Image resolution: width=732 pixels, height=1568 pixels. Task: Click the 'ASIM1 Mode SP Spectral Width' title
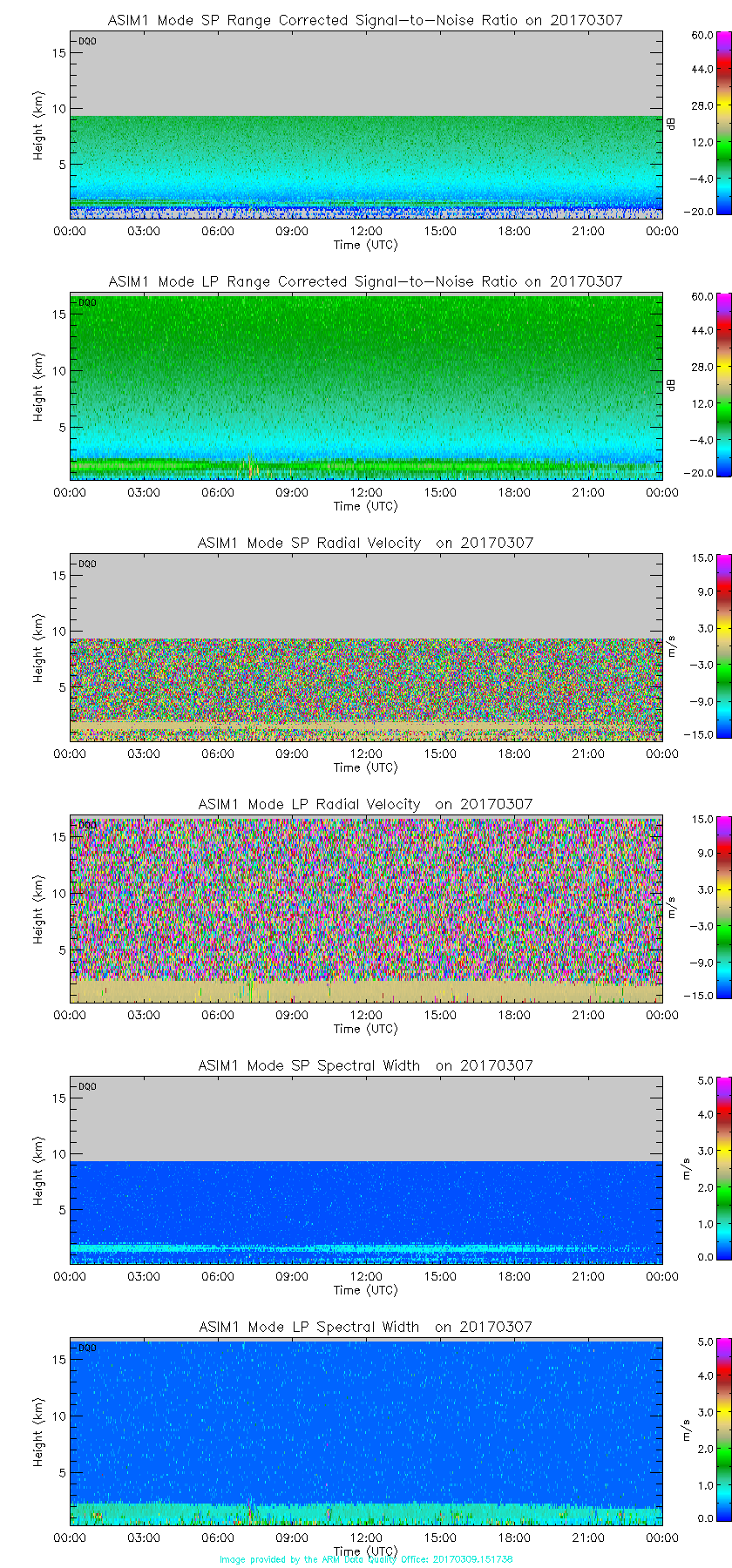(365, 1065)
